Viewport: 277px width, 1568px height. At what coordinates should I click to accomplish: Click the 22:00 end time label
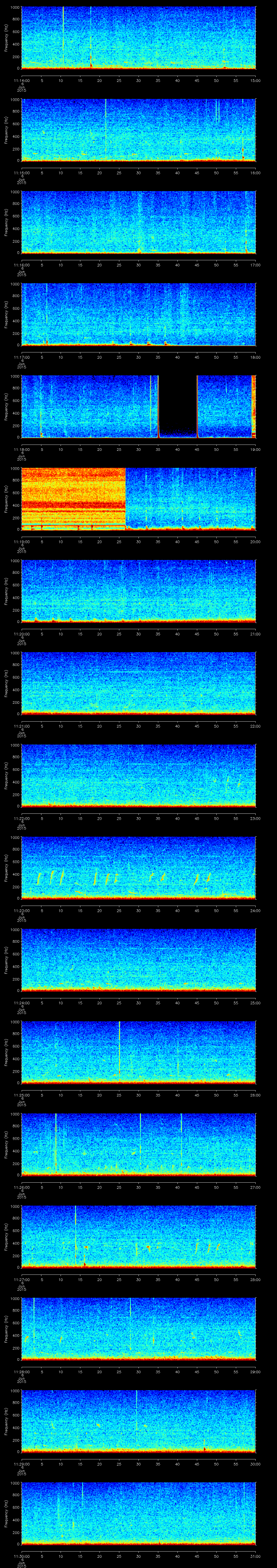click(255, 726)
